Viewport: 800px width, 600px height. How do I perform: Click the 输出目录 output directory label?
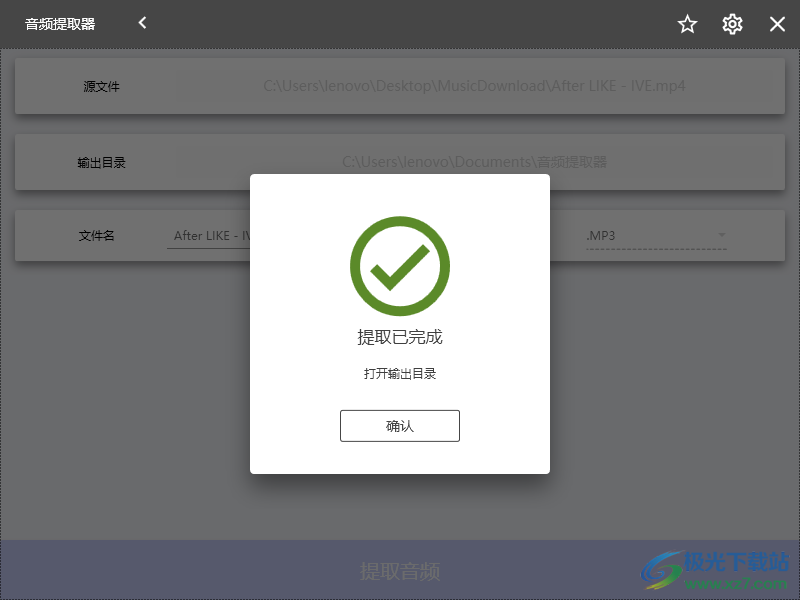(102, 163)
